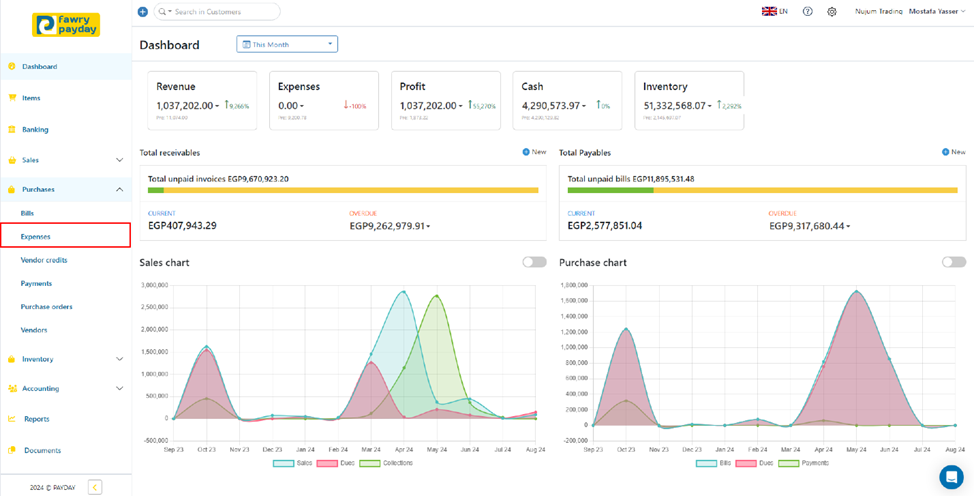
Task: Click the Fawry payday logo
Action: (65, 25)
